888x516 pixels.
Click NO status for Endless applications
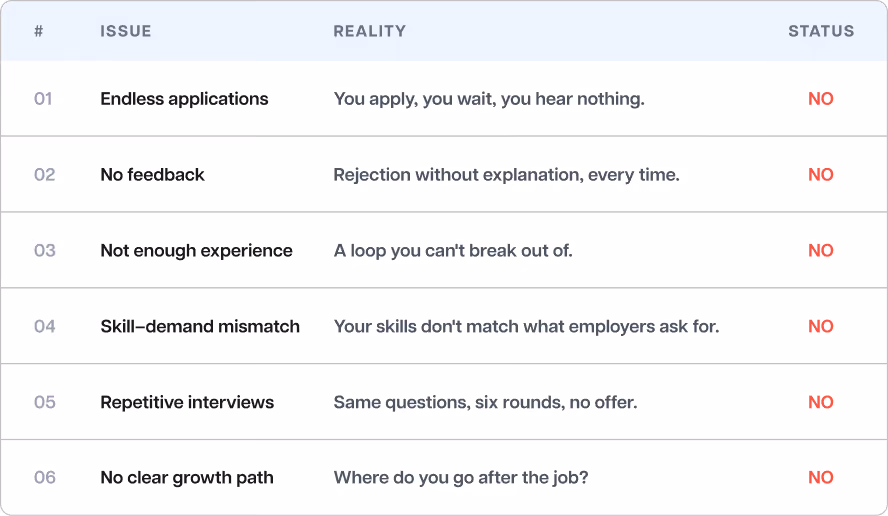(821, 99)
